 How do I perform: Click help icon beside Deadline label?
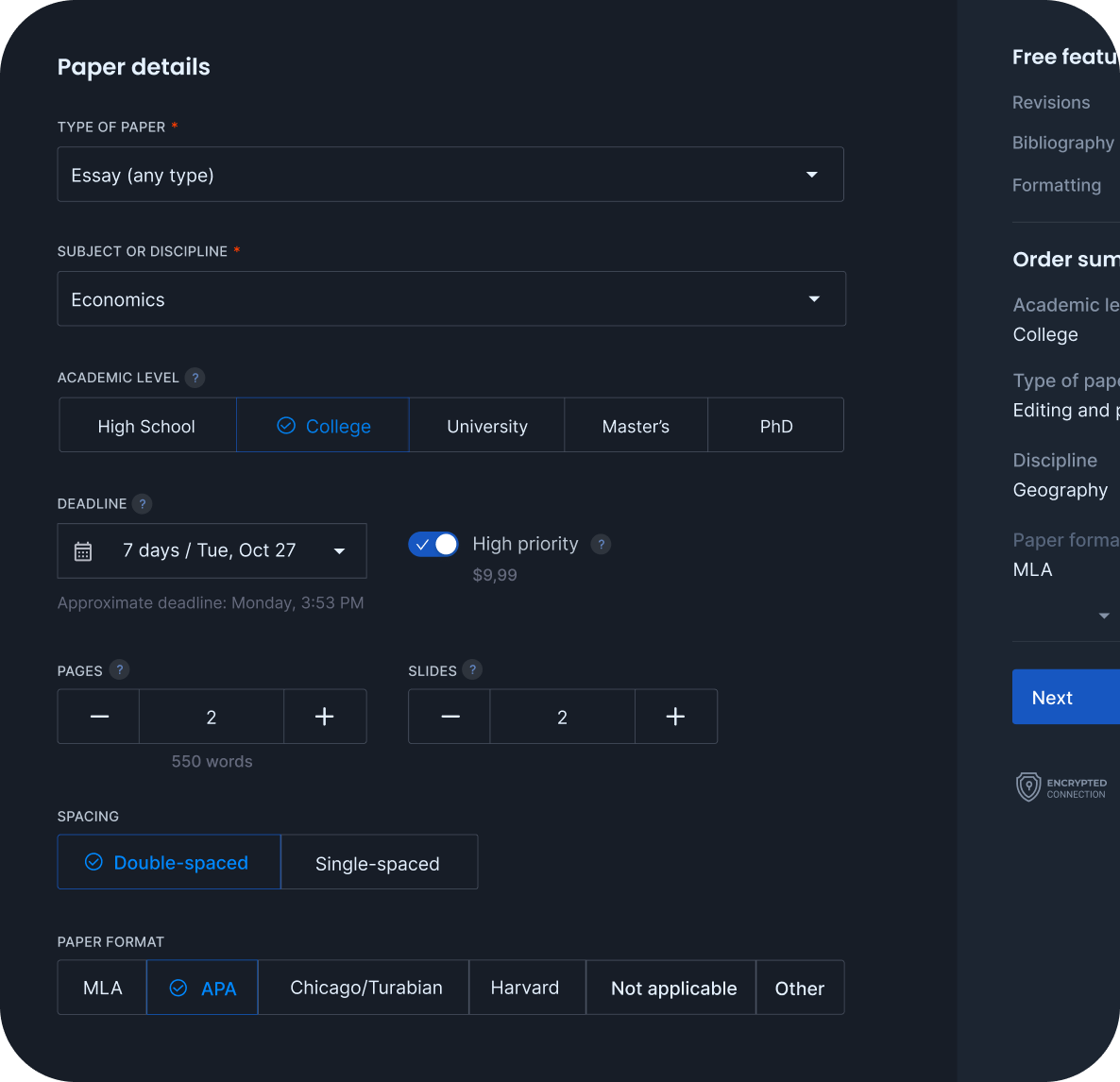143,504
